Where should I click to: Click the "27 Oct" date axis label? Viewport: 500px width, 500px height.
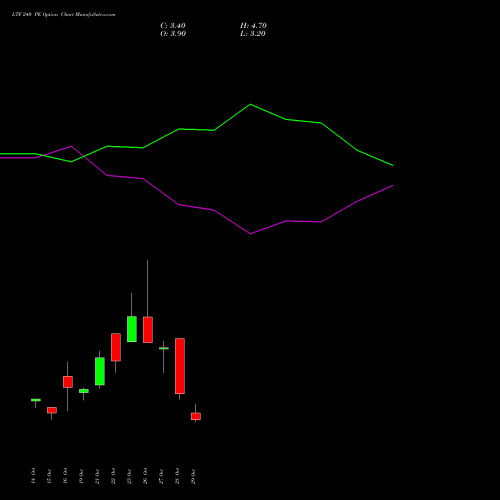click(x=161, y=476)
